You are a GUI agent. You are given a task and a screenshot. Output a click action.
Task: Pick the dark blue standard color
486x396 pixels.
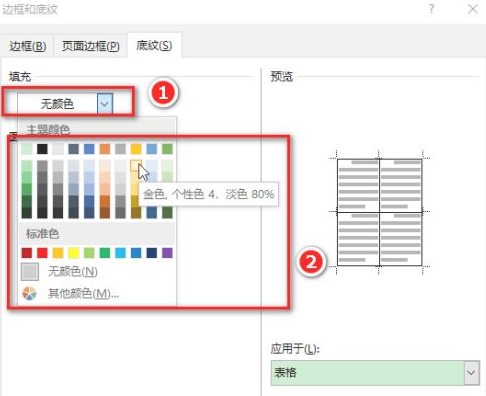pyautogui.click(x=152, y=253)
